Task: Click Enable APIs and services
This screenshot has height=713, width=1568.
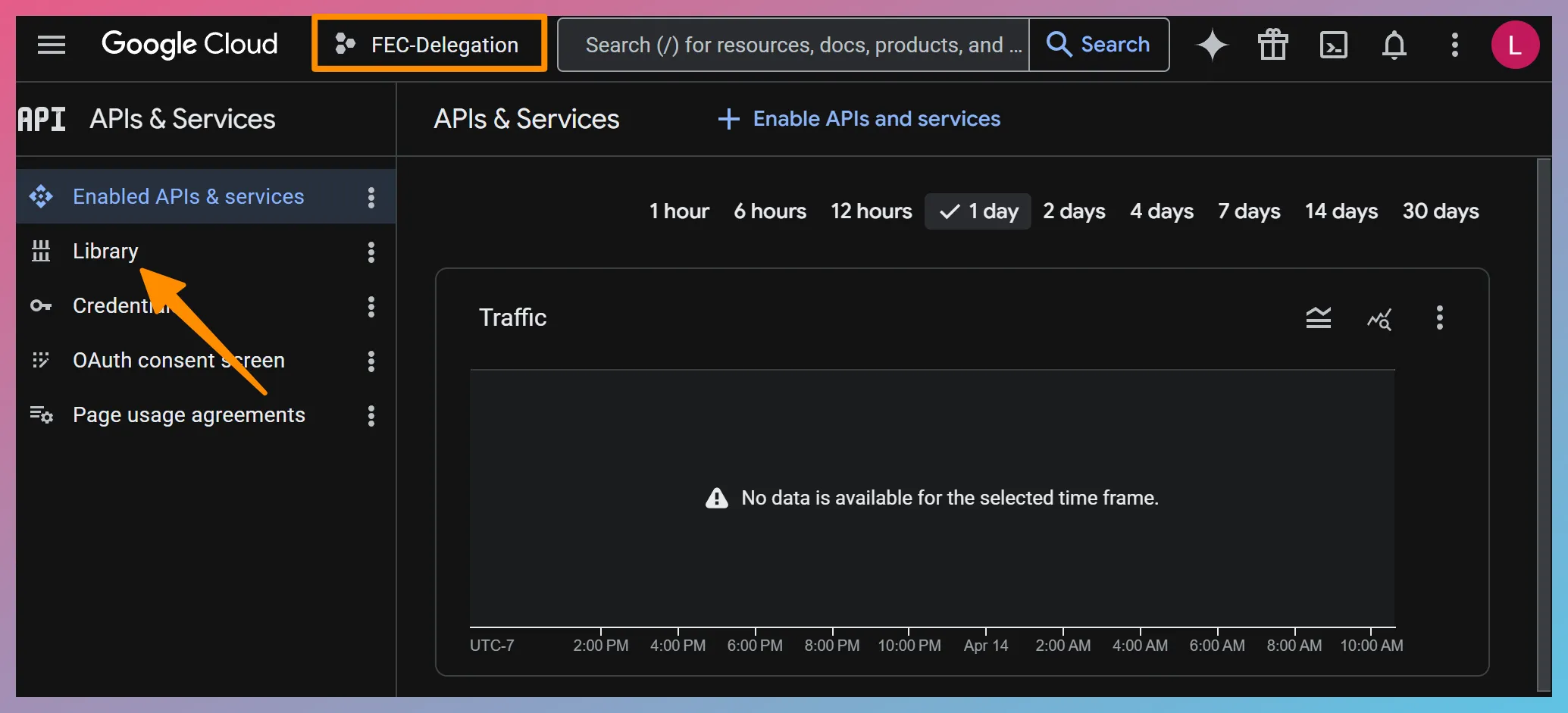Action: point(859,119)
